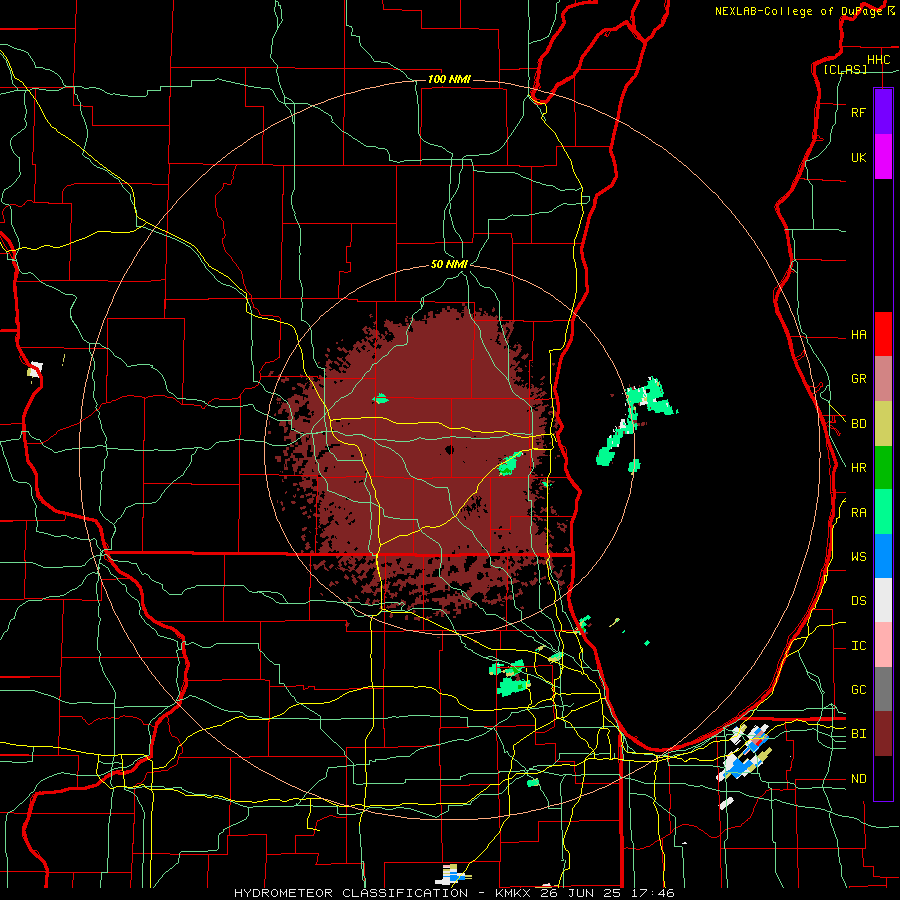Click the DS legend label

(x=858, y=600)
